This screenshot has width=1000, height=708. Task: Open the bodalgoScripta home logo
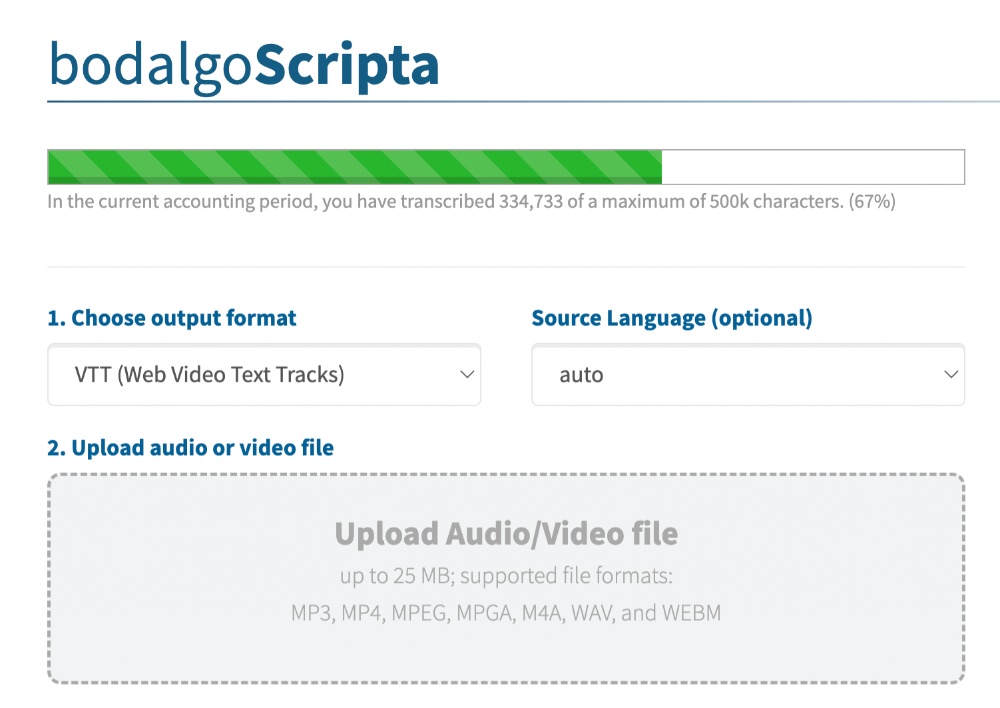(x=243, y=64)
